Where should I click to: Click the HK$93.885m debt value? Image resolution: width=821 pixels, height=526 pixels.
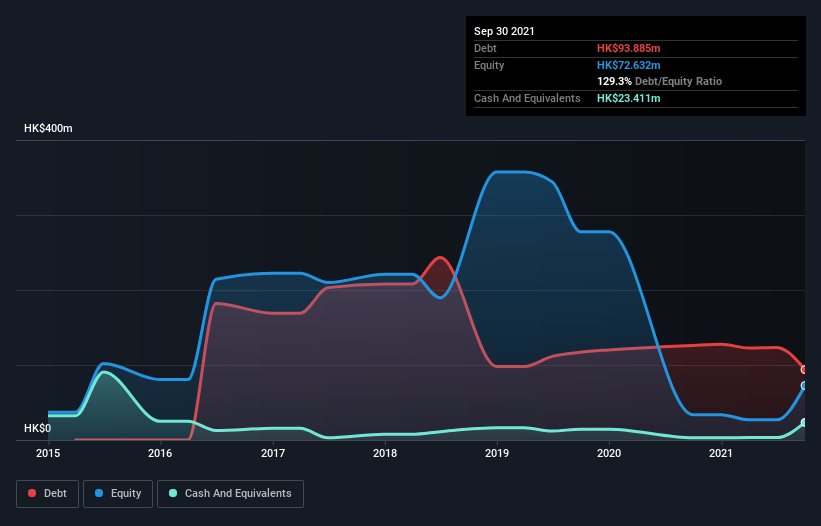pyautogui.click(x=628, y=48)
